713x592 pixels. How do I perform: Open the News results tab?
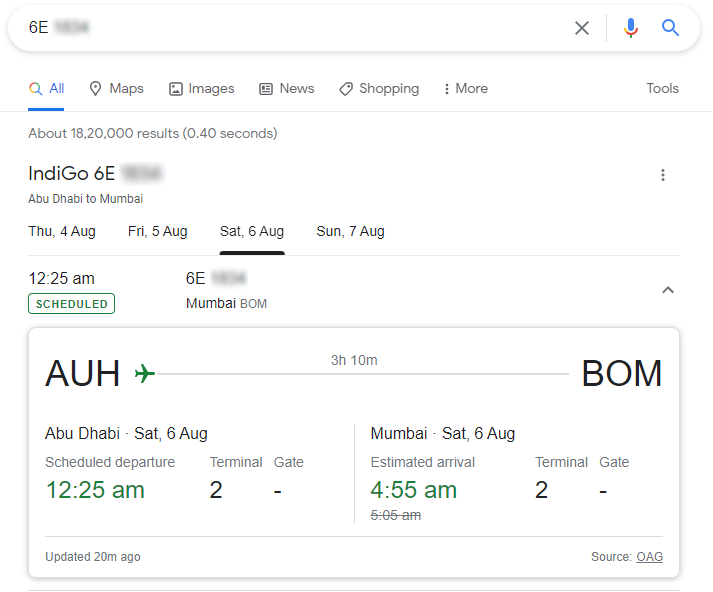[x=286, y=89]
